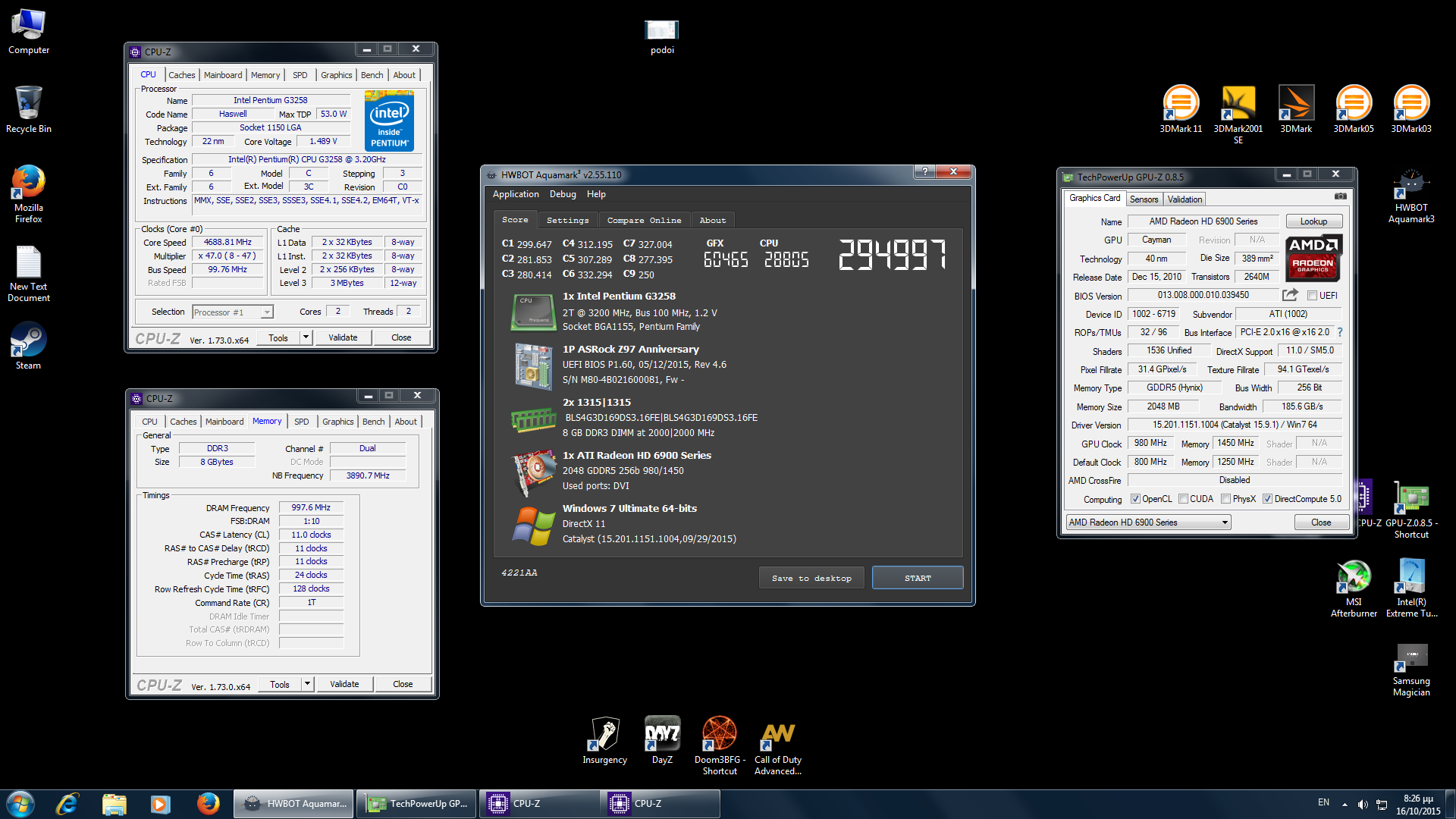Open the Help menu in Aquamark
This screenshot has height=819, width=1456.
click(596, 194)
